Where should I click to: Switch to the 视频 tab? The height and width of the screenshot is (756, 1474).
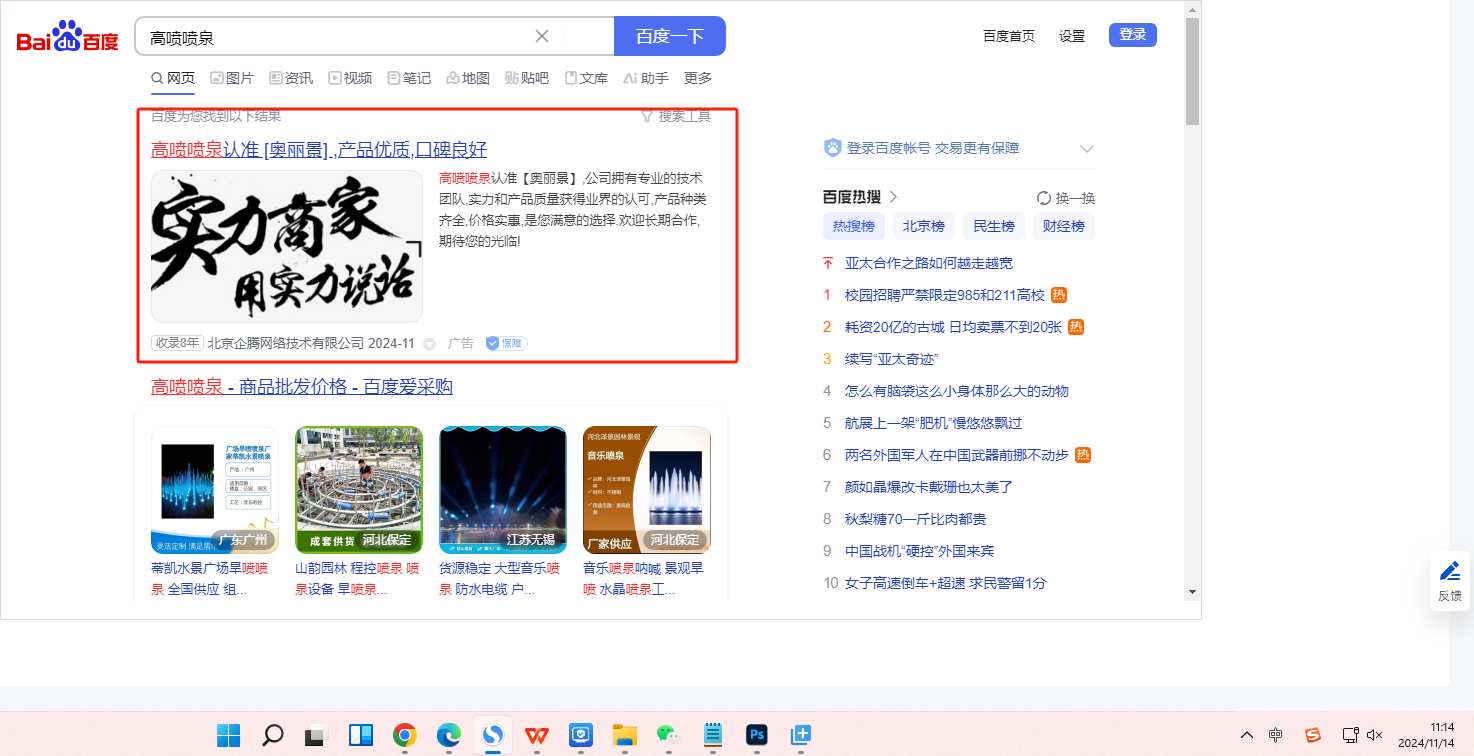point(350,78)
